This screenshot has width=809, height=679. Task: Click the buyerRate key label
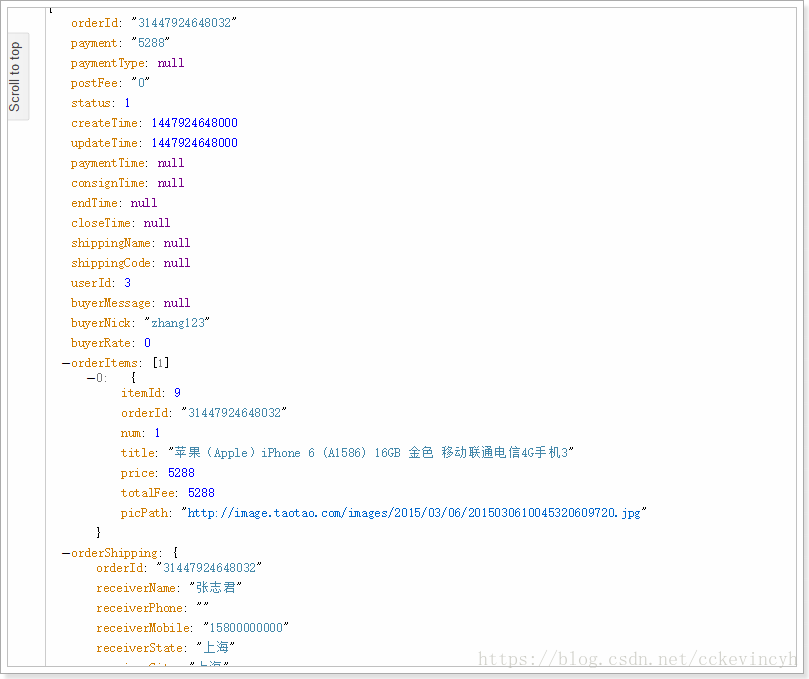pos(101,343)
